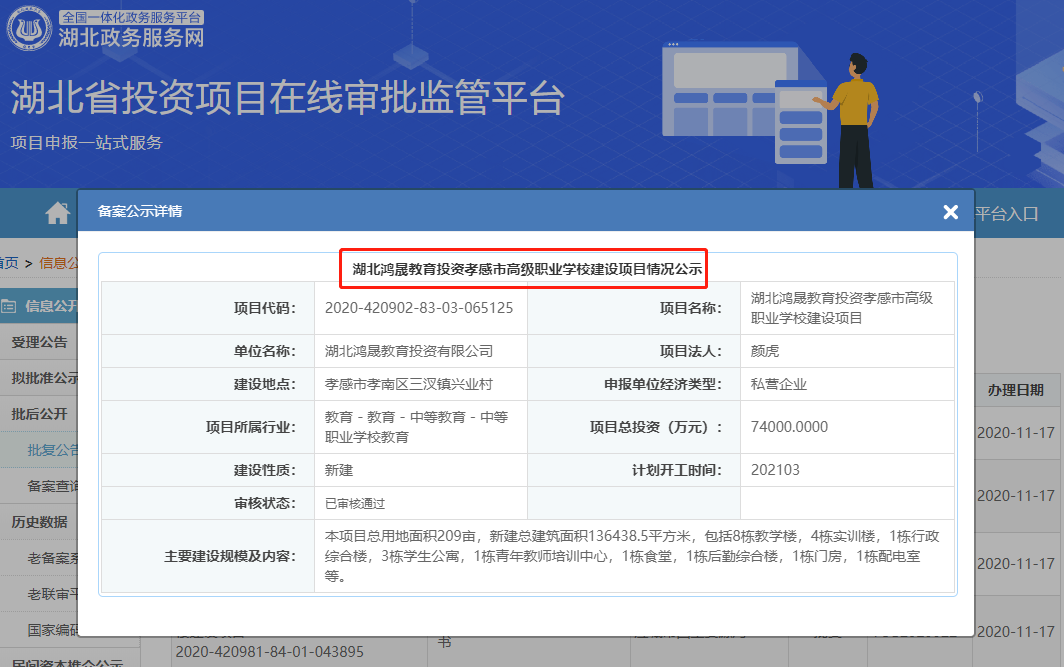Screen dimensions: 1064x667
Task: Click the 办理日期 column header
Action: click(x=1015, y=390)
